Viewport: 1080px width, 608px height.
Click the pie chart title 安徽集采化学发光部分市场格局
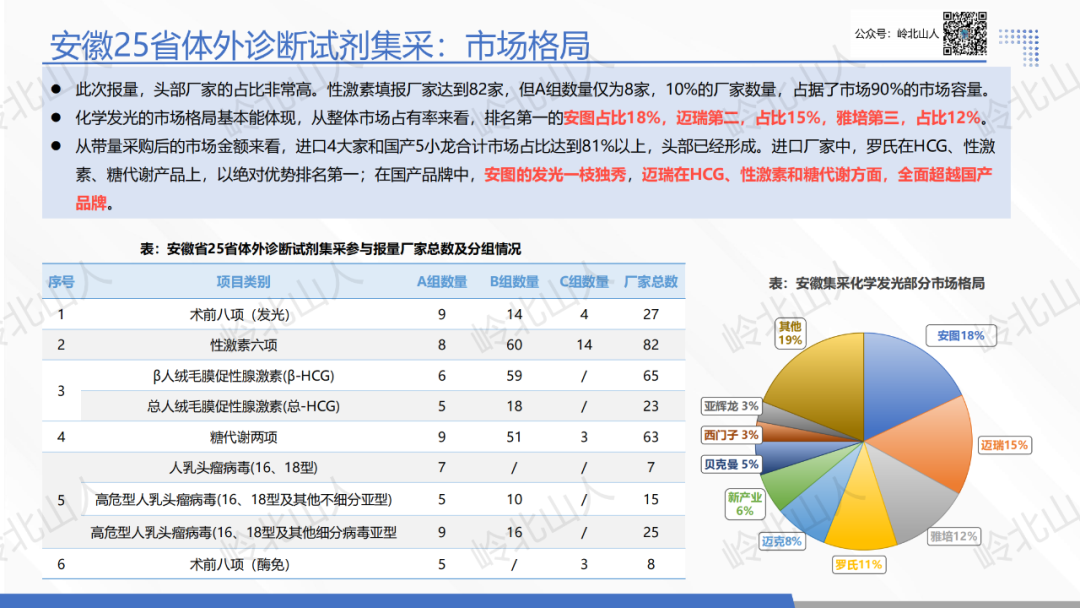point(876,283)
